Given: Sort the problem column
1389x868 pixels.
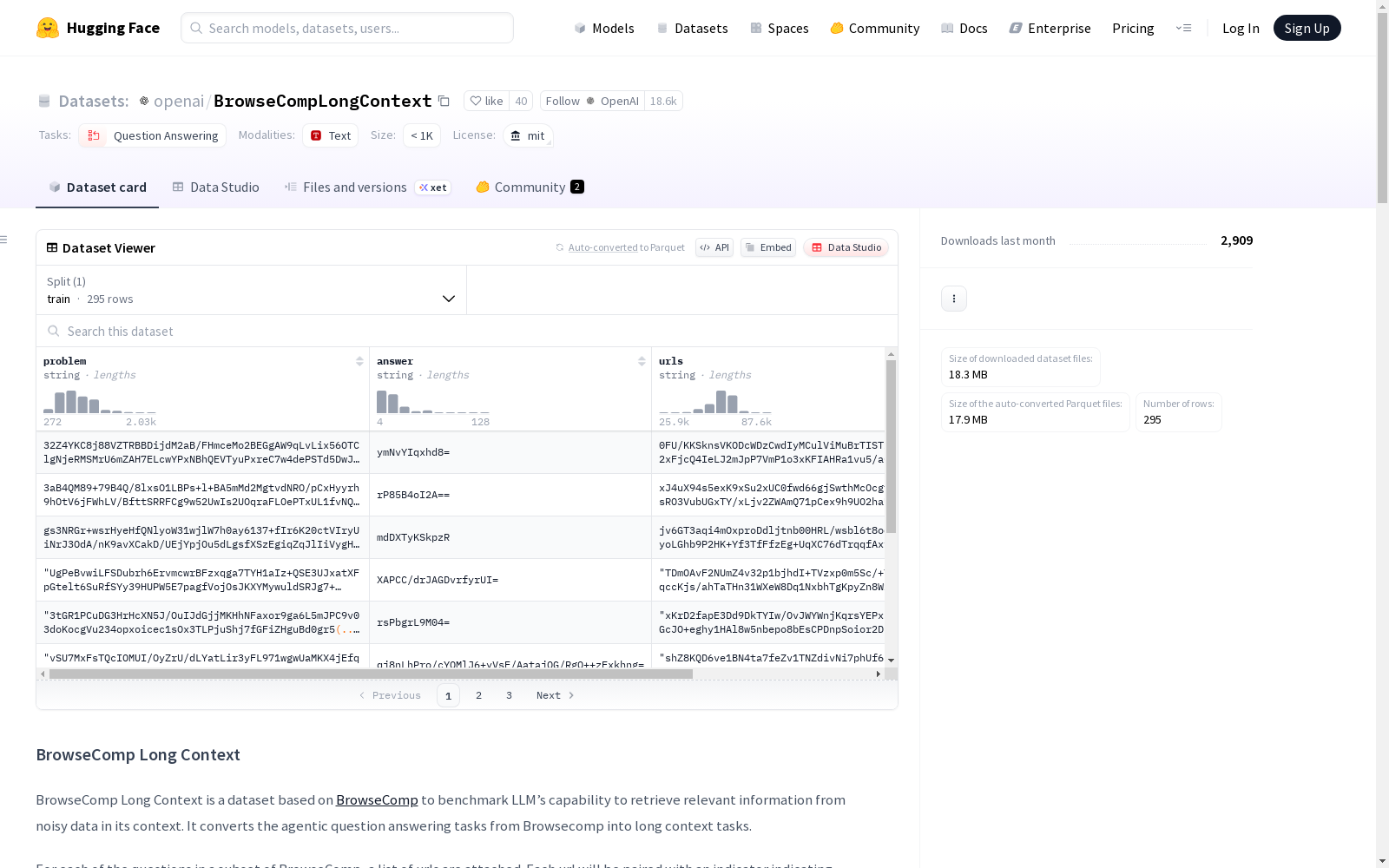Looking at the screenshot, I should [x=359, y=361].
